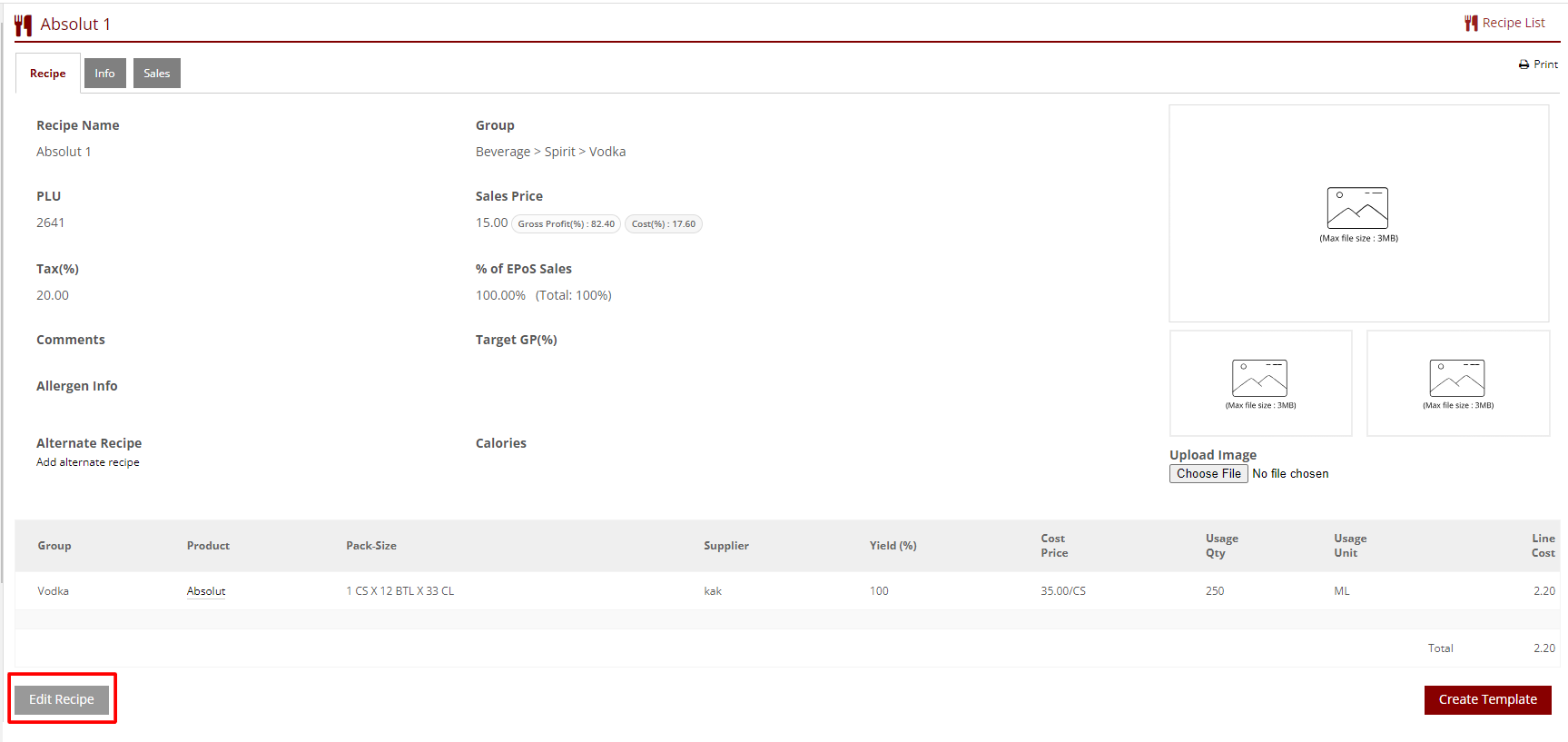Viewport: 1568px width, 742px height.
Task: Click the Cost(%) 17.60 badge
Action: click(664, 224)
